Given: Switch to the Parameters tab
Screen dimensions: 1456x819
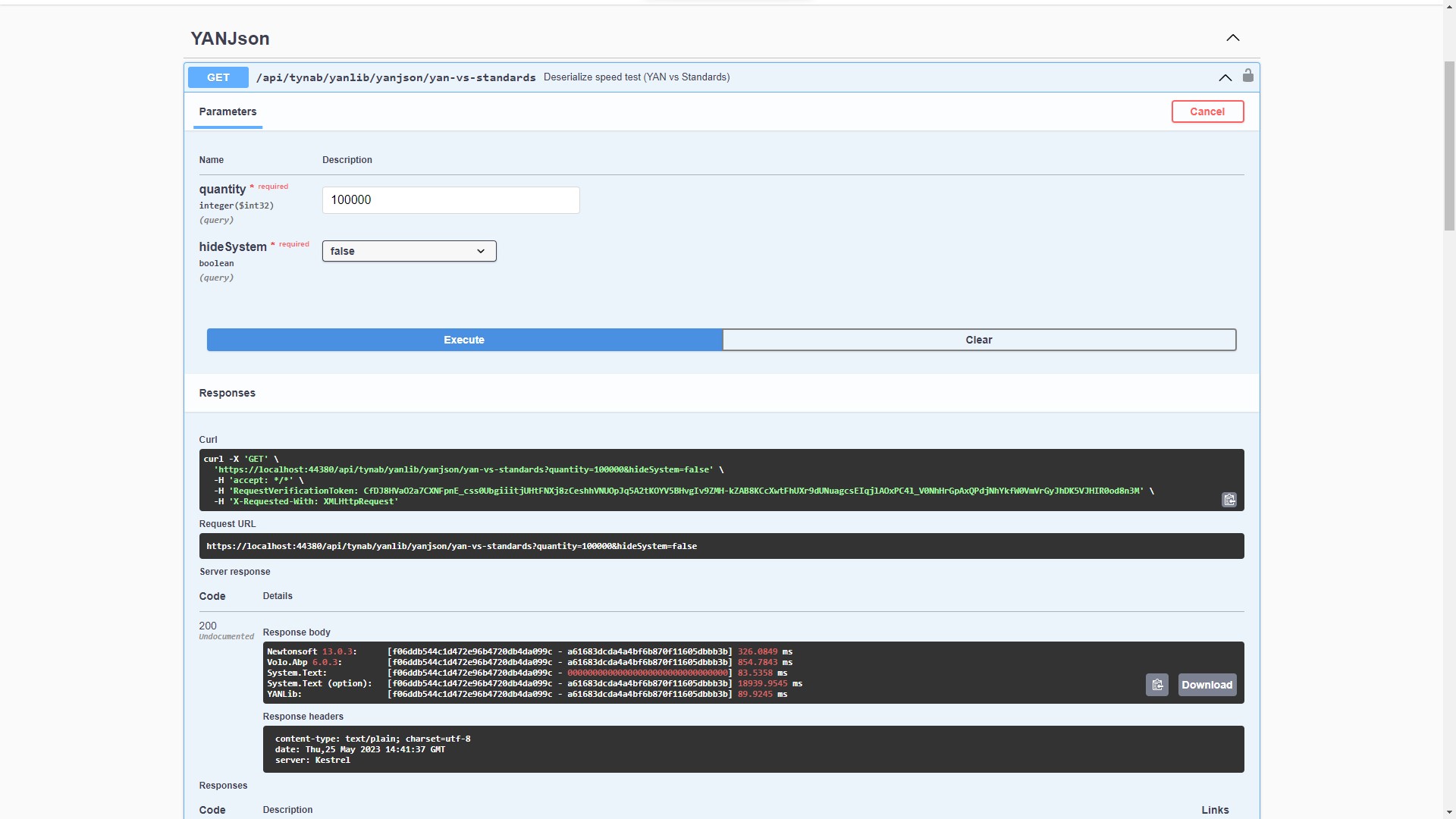Looking at the screenshot, I should [227, 111].
